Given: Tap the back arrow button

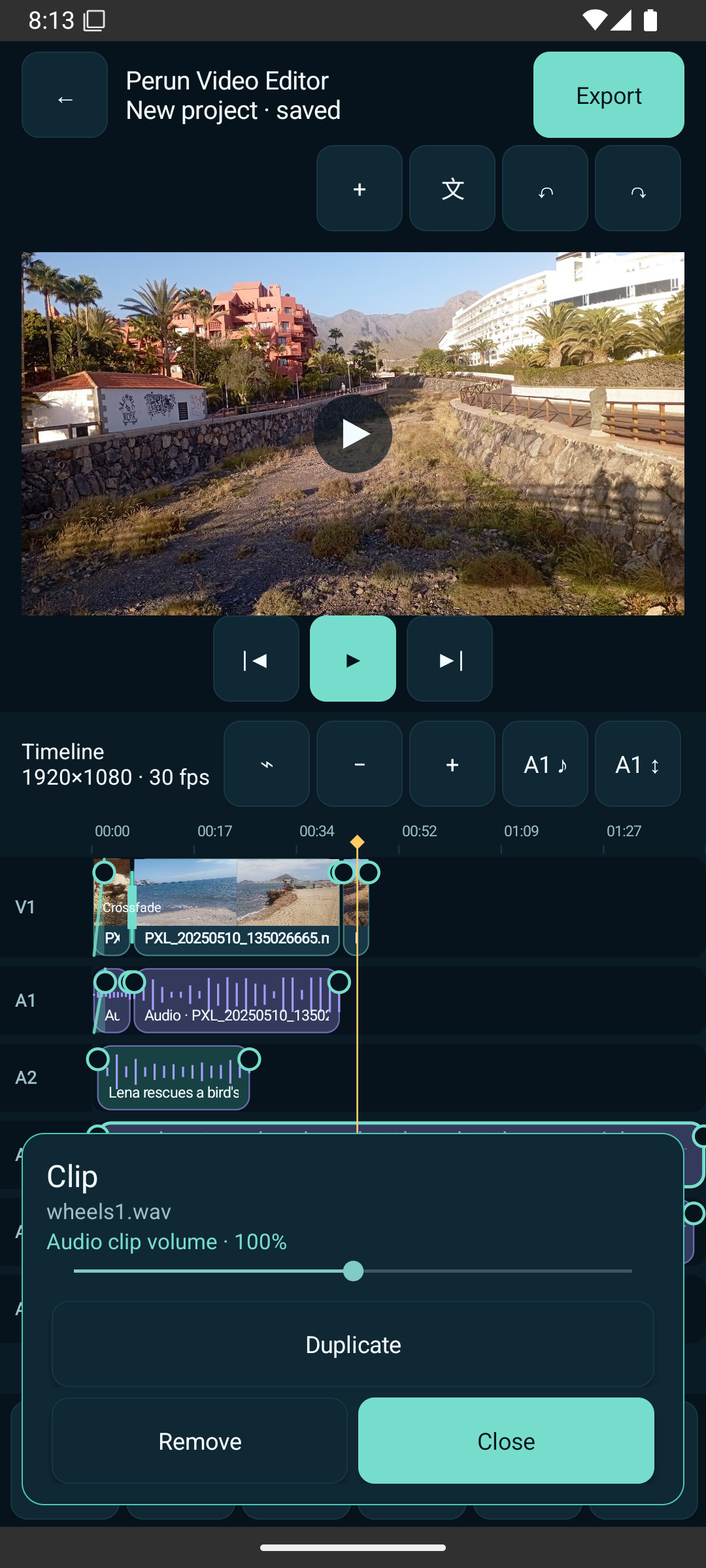Looking at the screenshot, I should pos(65,95).
